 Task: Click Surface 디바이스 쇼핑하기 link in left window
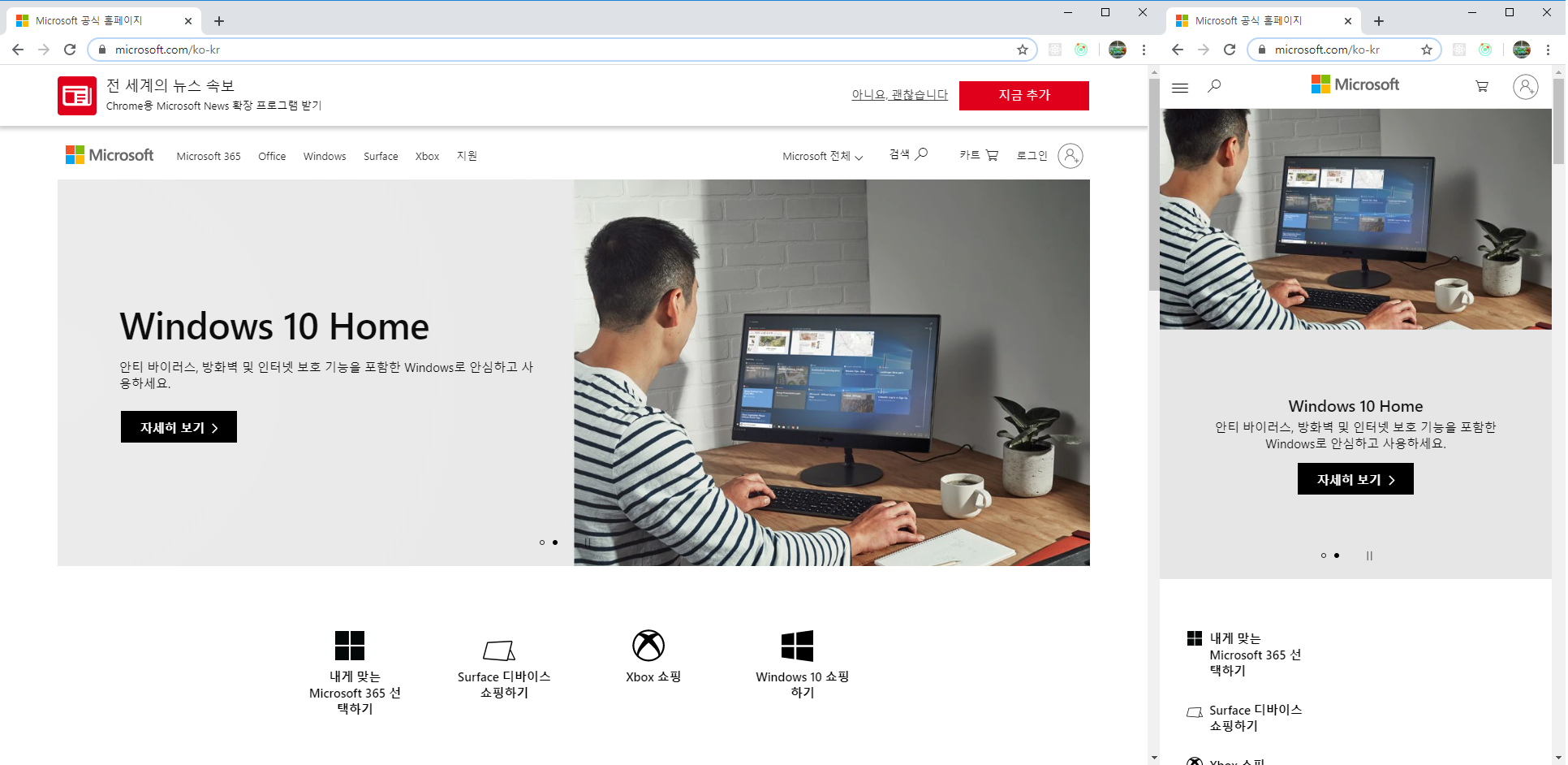pyautogui.click(x=504, y=684)
